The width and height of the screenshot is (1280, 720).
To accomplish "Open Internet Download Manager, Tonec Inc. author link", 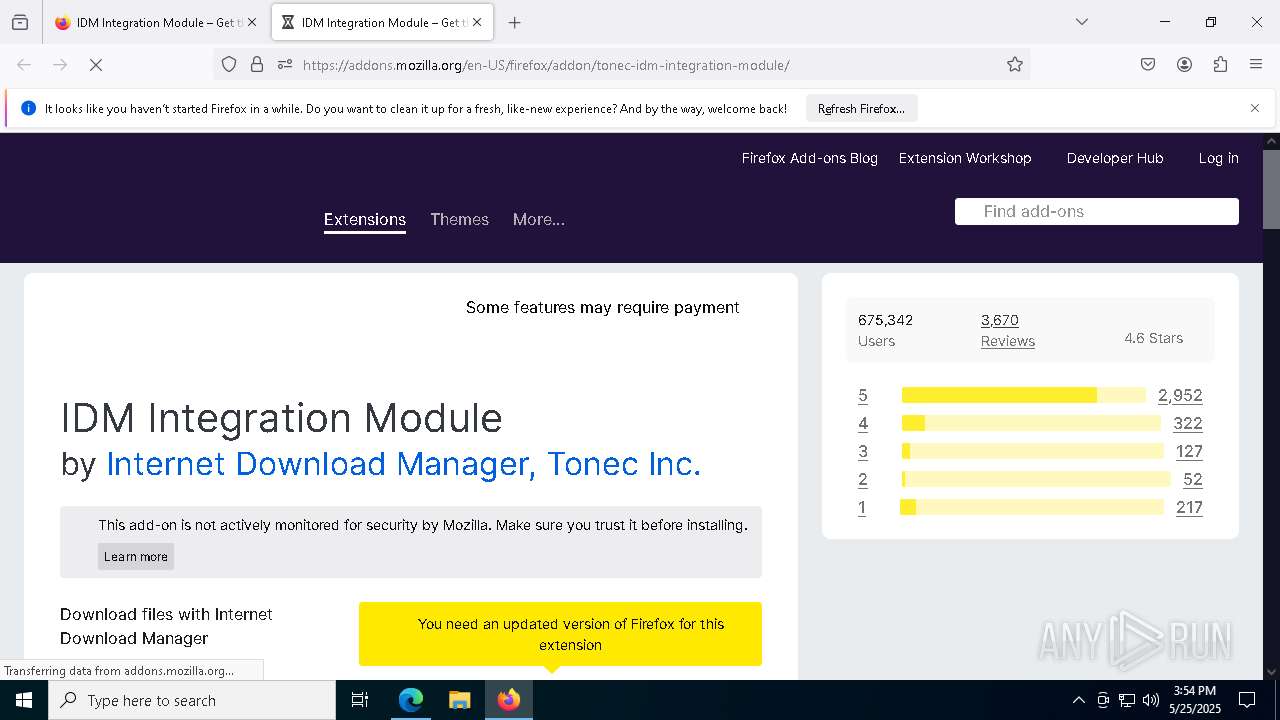I will [403, 464].
